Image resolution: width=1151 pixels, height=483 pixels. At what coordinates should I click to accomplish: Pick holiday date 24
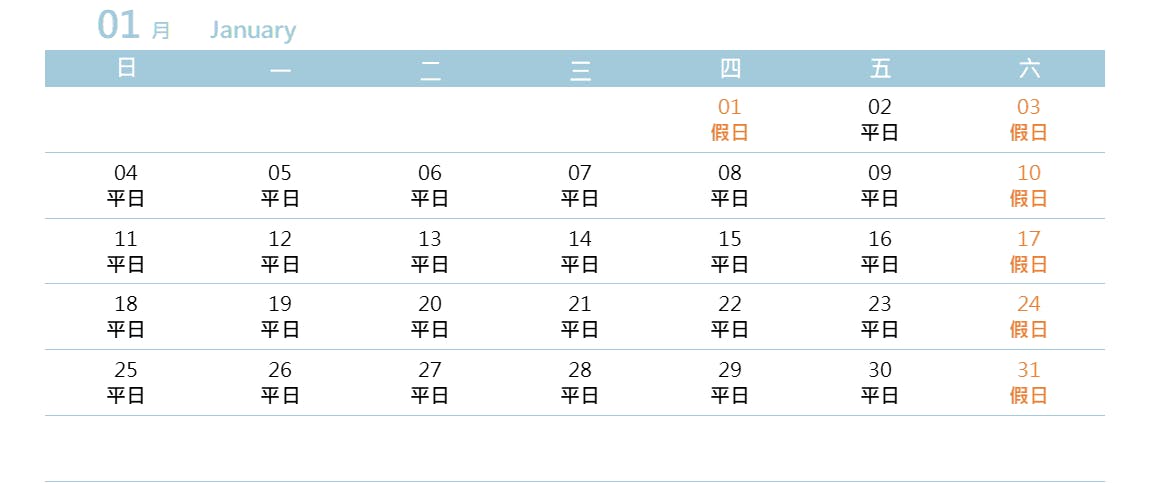click(1029, 316)
